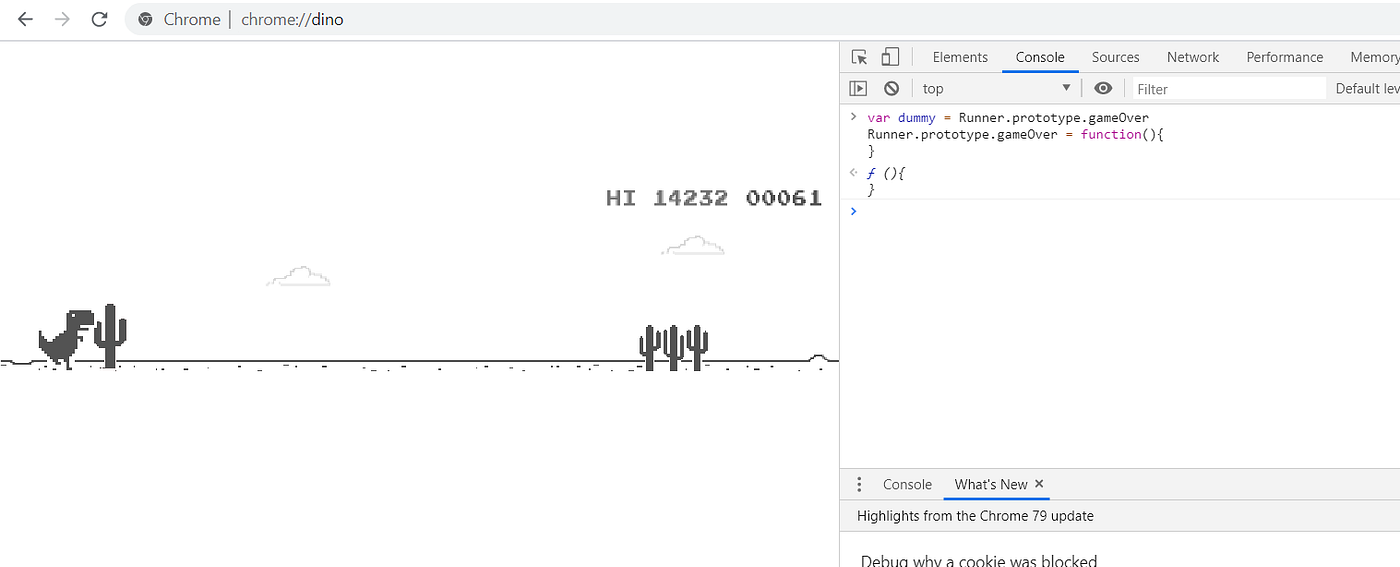The image size is (1400, 567).
Task: Click the Chrome site info icon
Action: (146, 19)
